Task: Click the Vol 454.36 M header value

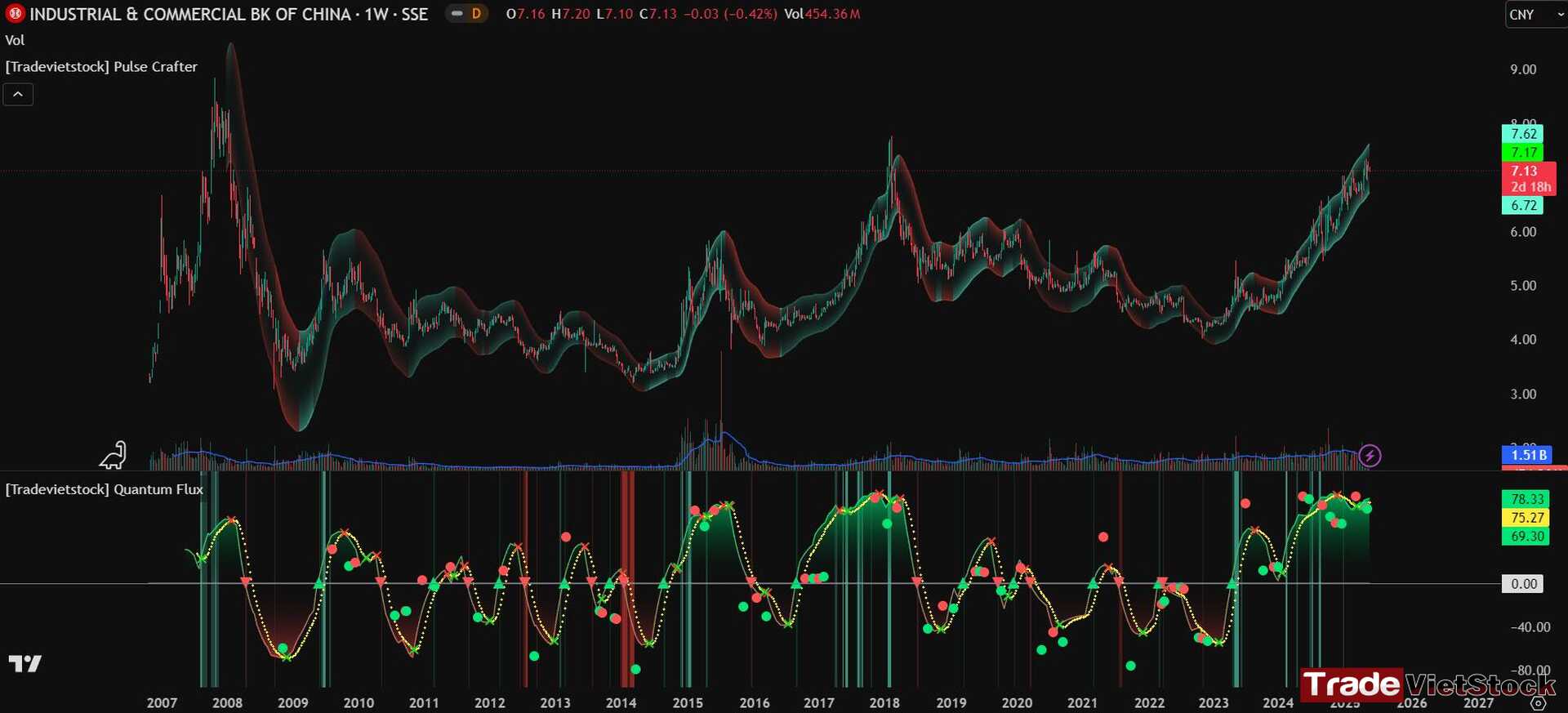Action: click(822, 14)
